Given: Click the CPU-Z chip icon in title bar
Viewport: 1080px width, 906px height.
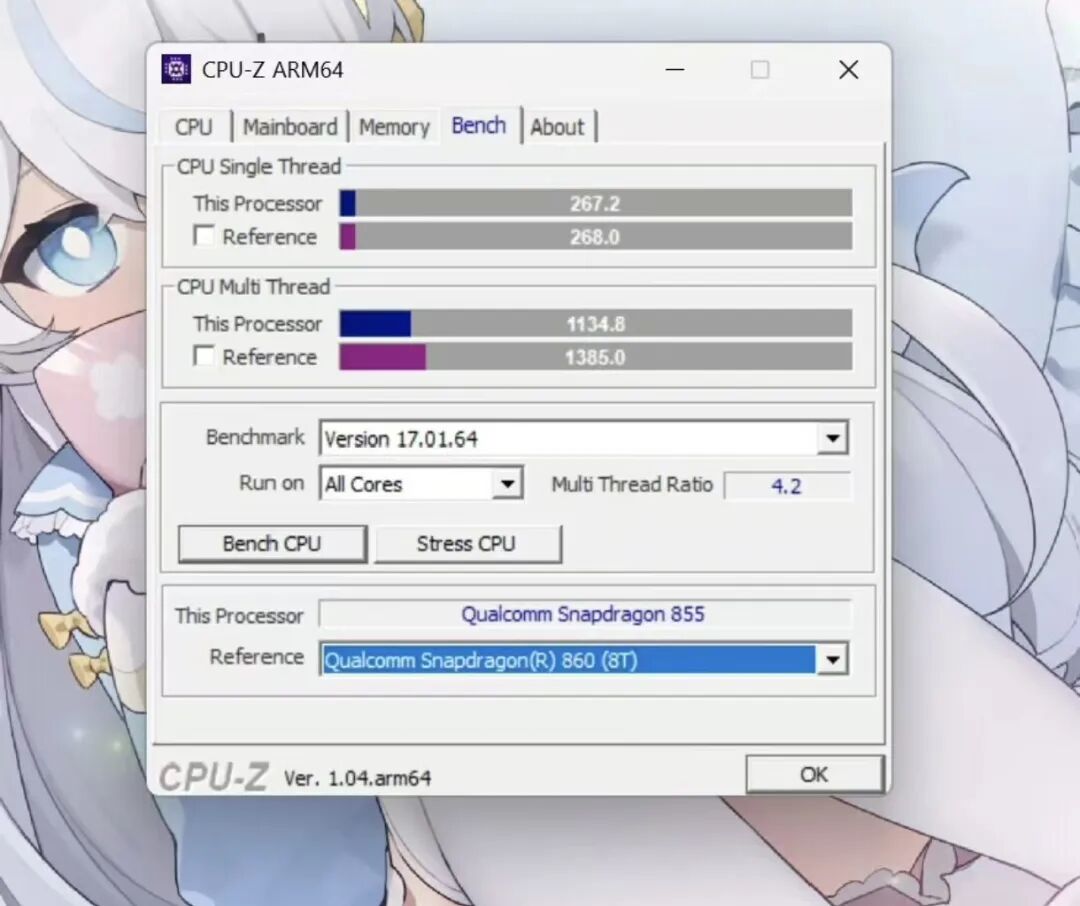Looking at the screenshot, I should (x=176, y=70).
